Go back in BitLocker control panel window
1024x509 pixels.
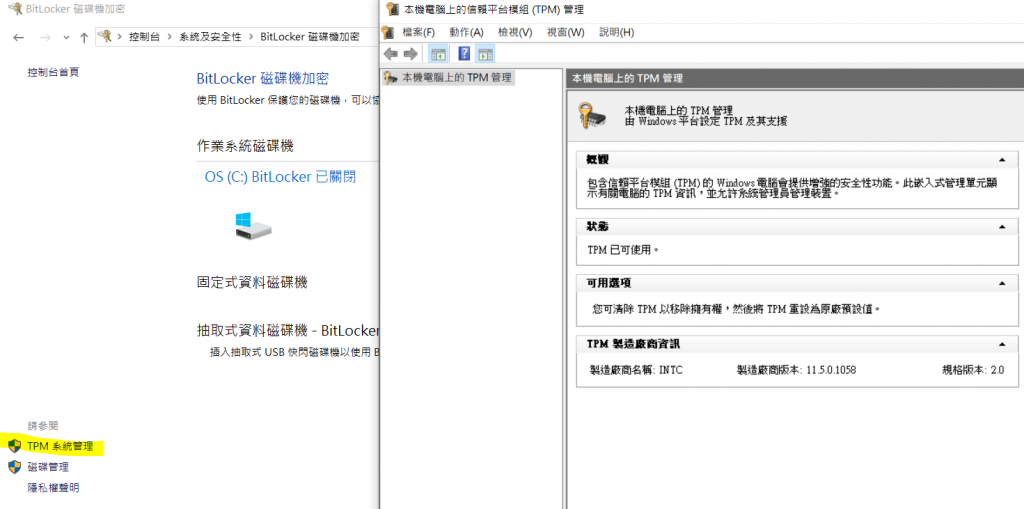19,37
